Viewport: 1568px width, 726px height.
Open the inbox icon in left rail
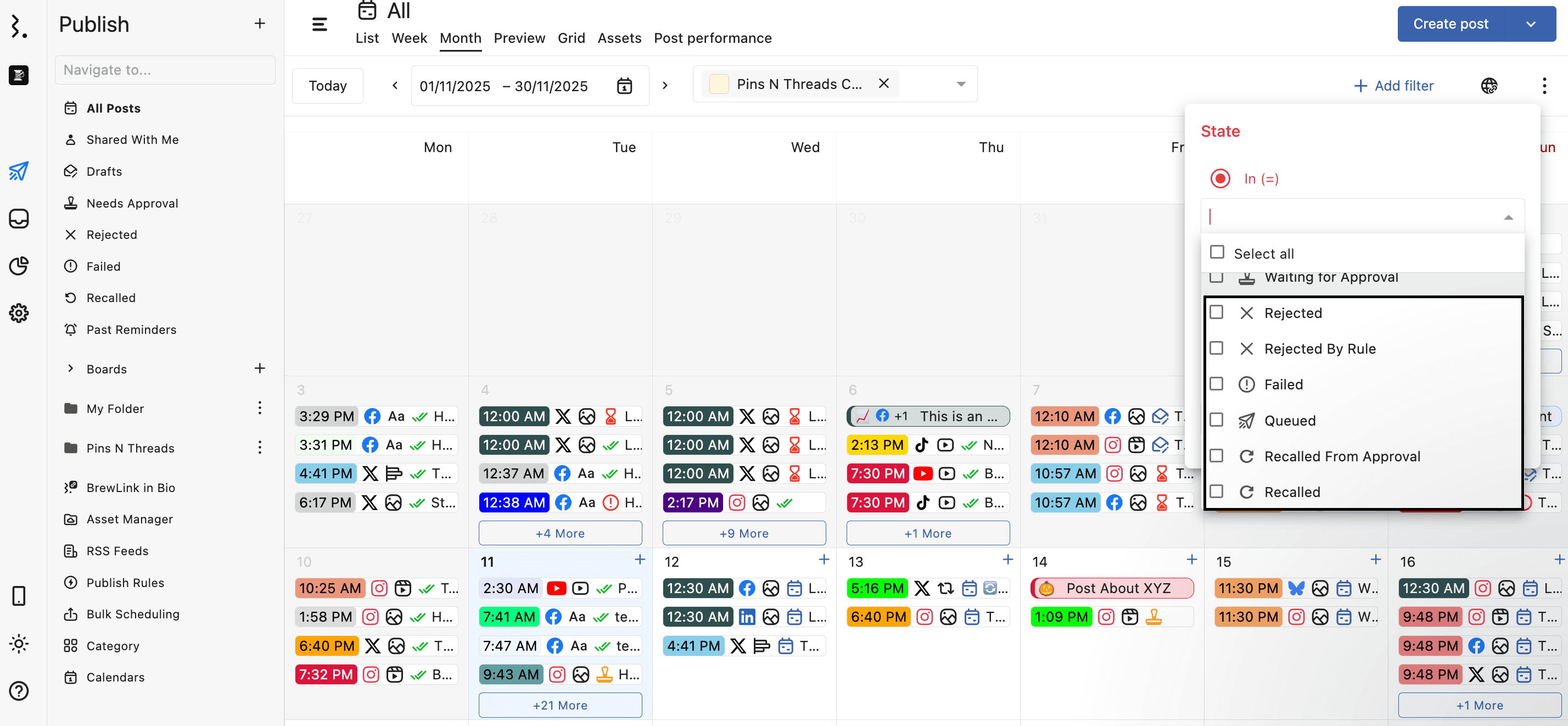coord(19,219)
